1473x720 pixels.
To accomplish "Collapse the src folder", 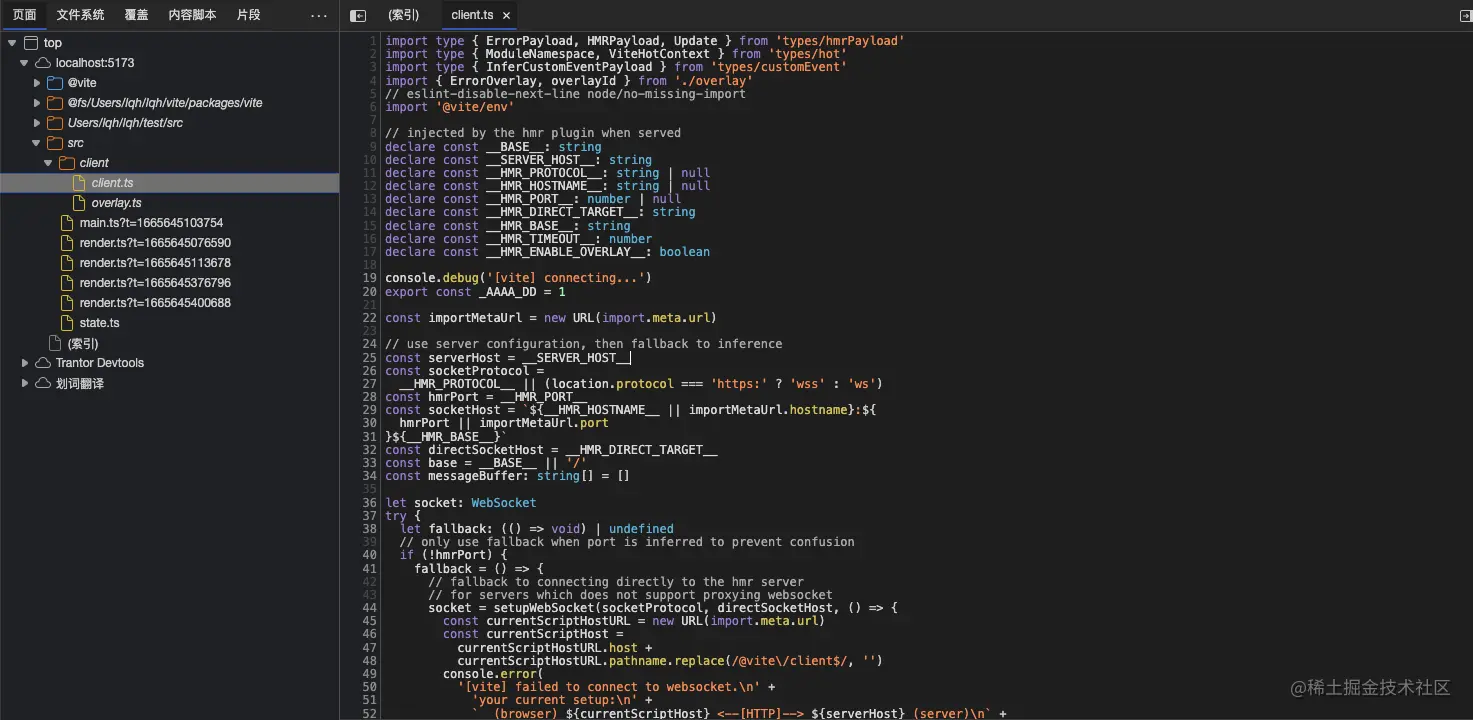I will click(x=37, y=143).
